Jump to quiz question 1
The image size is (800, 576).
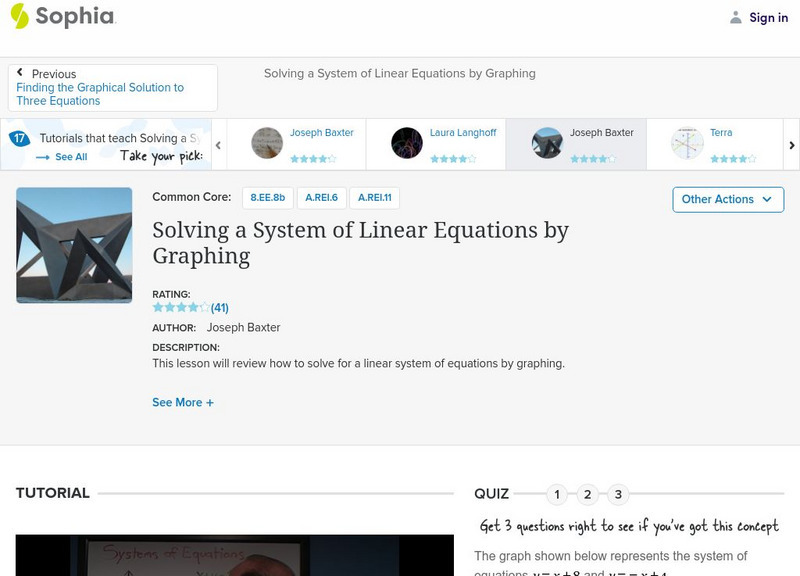(x=557, y=494)
